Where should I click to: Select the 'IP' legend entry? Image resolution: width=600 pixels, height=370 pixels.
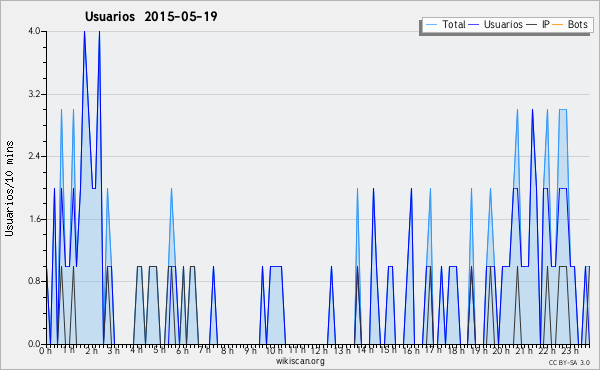coord(546,24)
